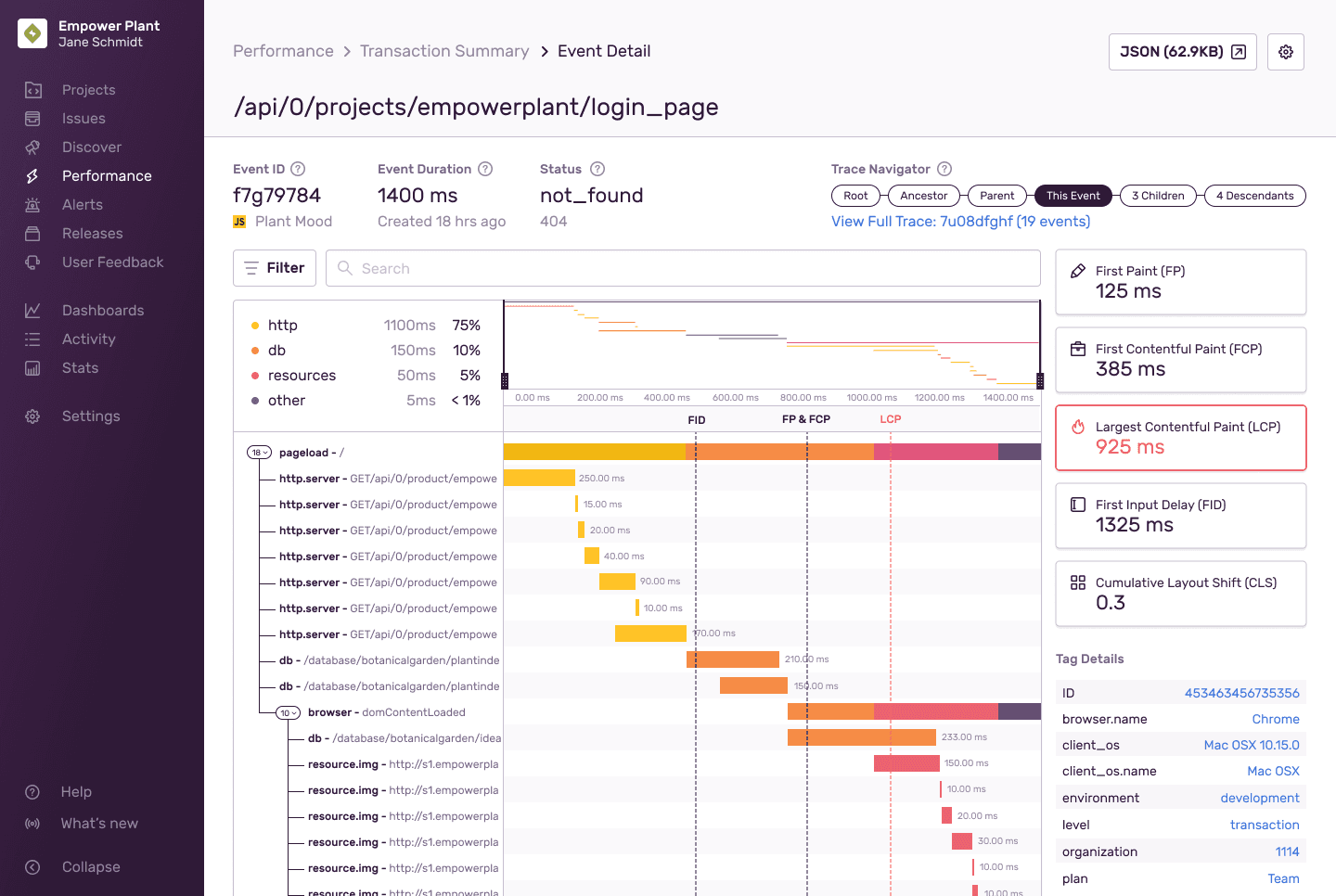Select 3 Children in Trace Navigator
This screenshot has height=896, width=1336.
point(1158,196)
